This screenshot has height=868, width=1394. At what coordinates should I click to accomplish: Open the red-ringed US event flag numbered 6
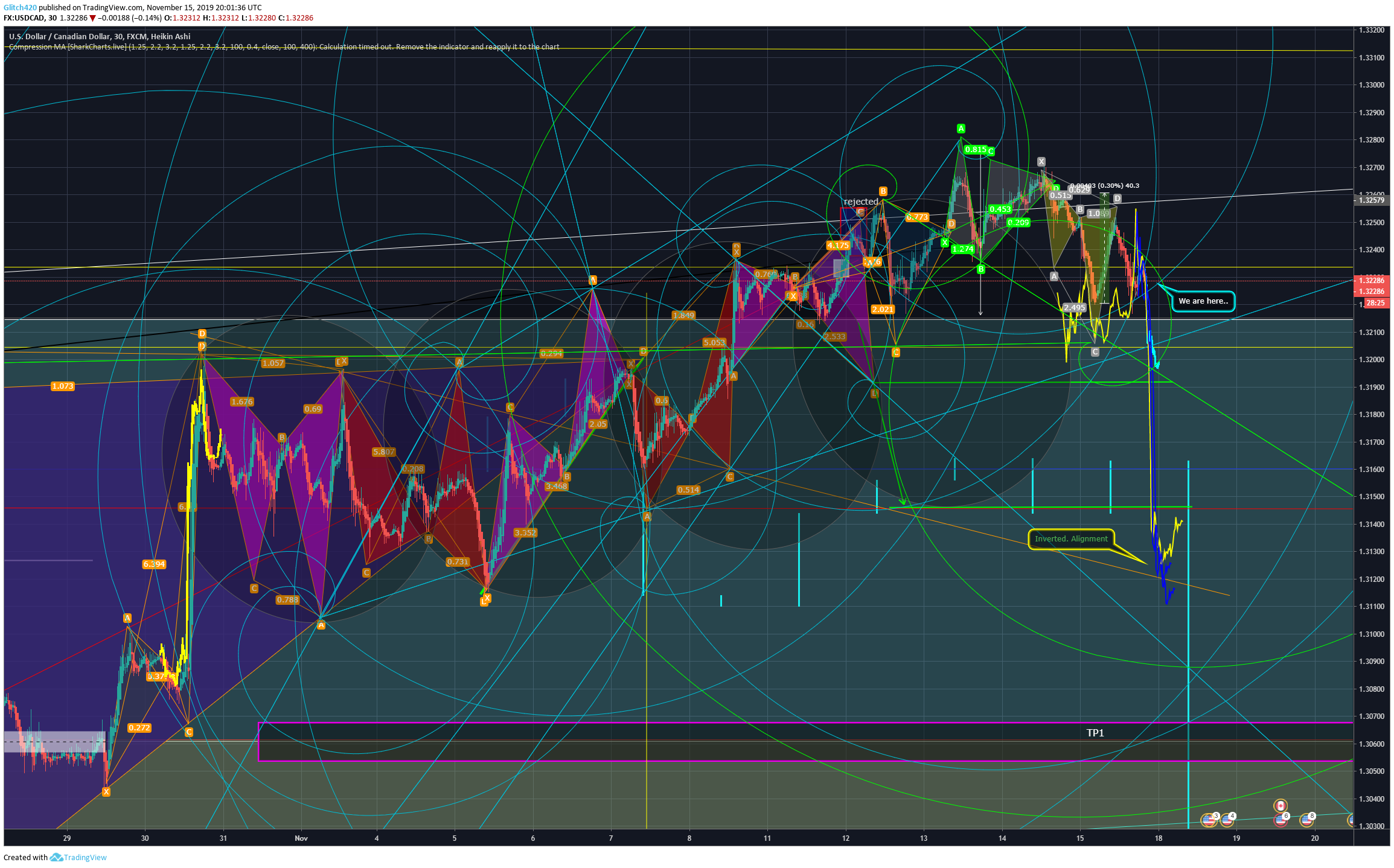[1280, 820]
